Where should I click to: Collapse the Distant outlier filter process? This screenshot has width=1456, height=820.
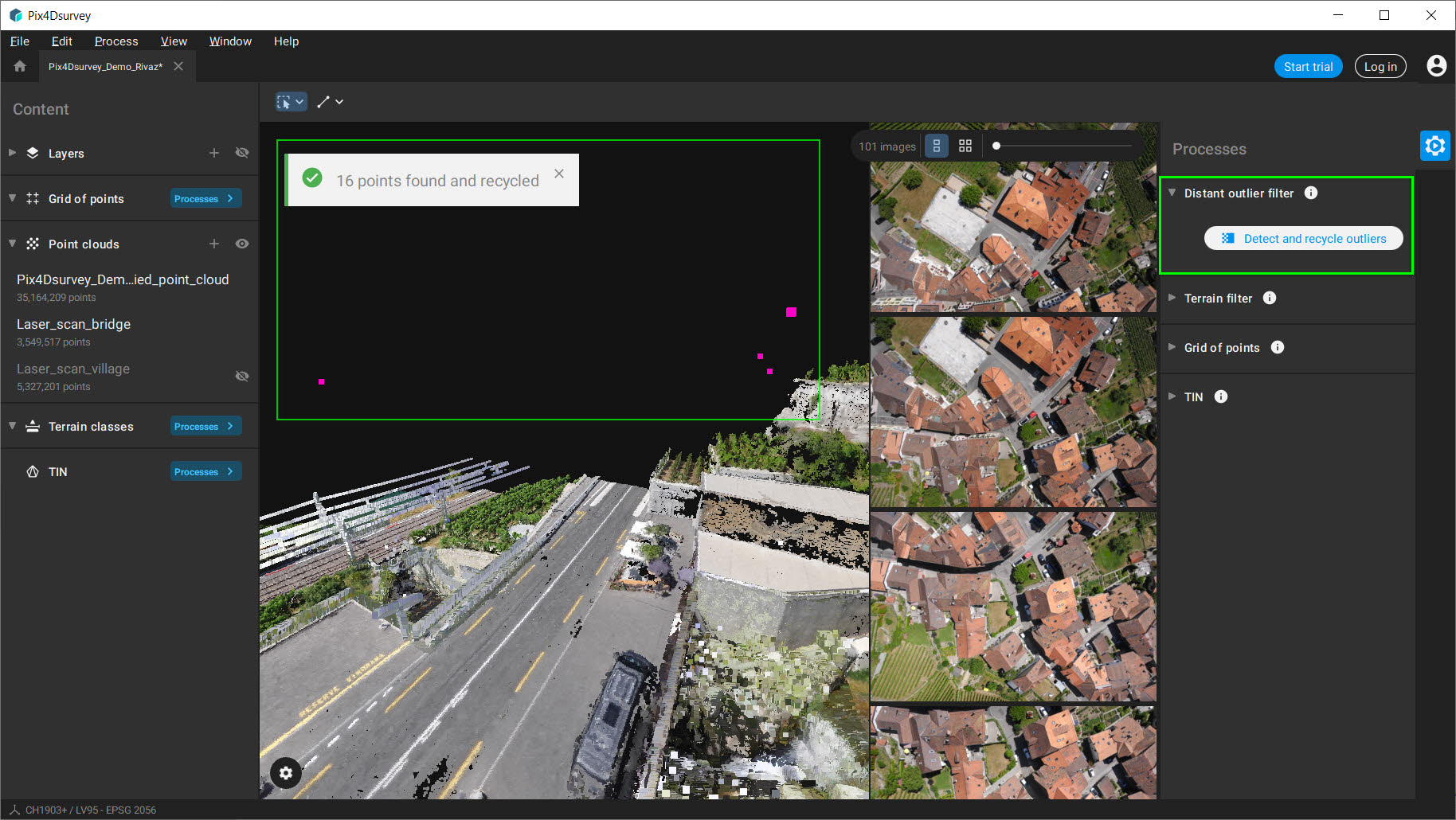(x=1172, y=193)
